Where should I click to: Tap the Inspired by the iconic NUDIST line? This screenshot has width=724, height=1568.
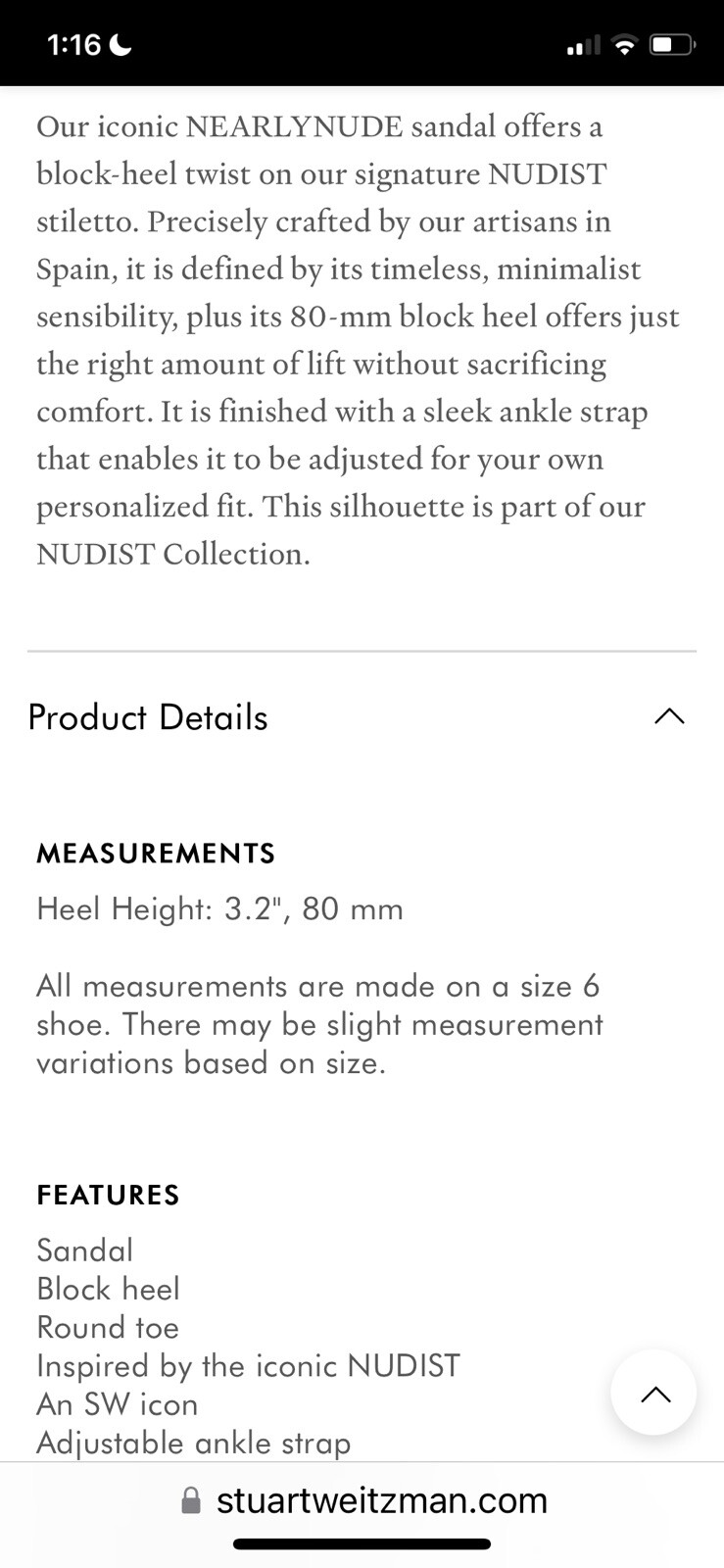click(248, 1366)
